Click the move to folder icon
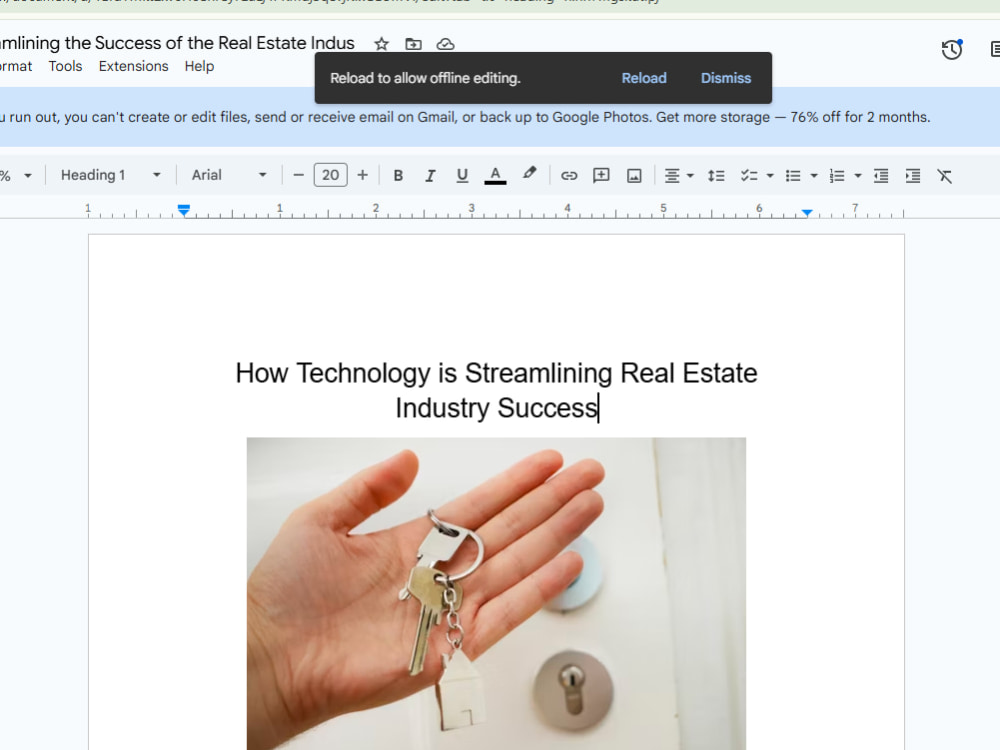 (x=413, y=44)
